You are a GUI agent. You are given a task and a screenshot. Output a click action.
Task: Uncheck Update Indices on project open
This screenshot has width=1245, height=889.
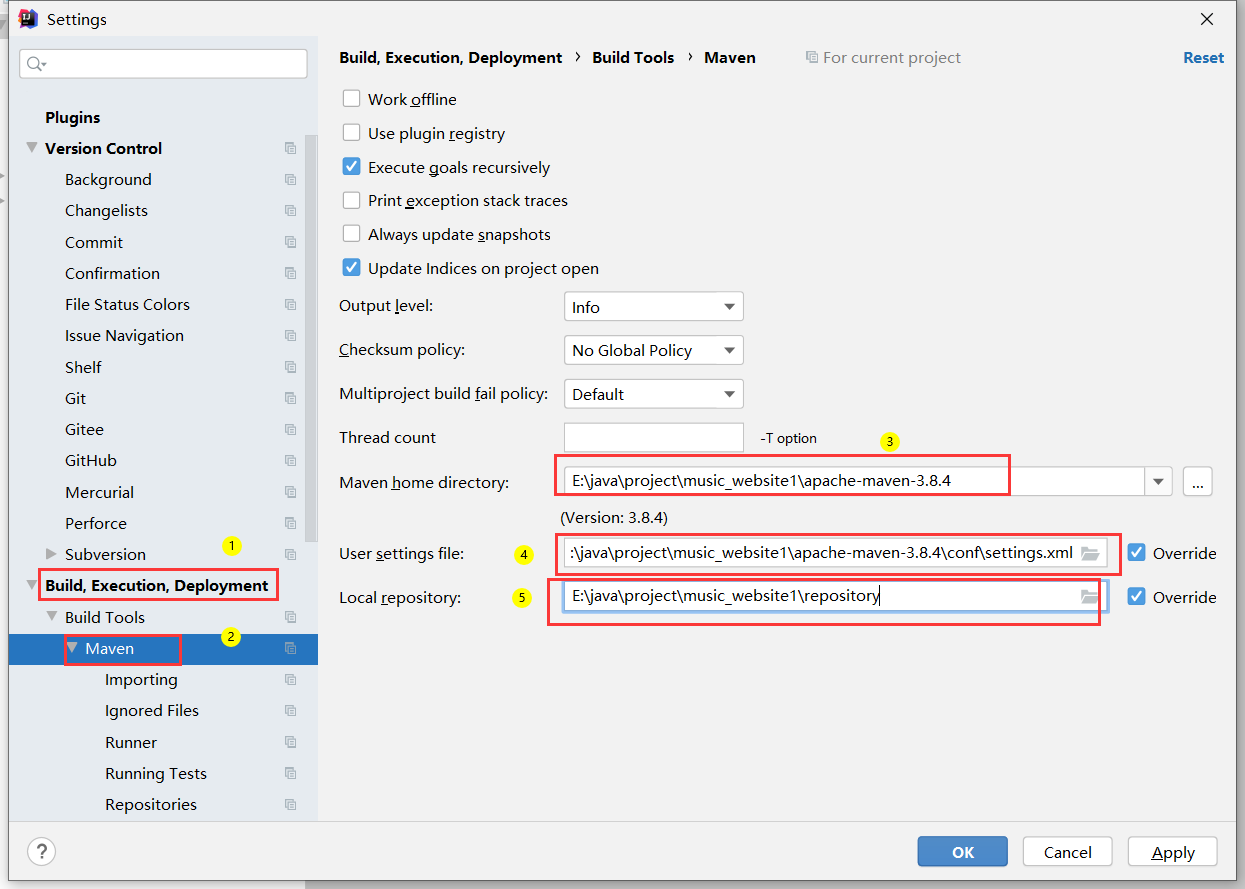point(351,268)
